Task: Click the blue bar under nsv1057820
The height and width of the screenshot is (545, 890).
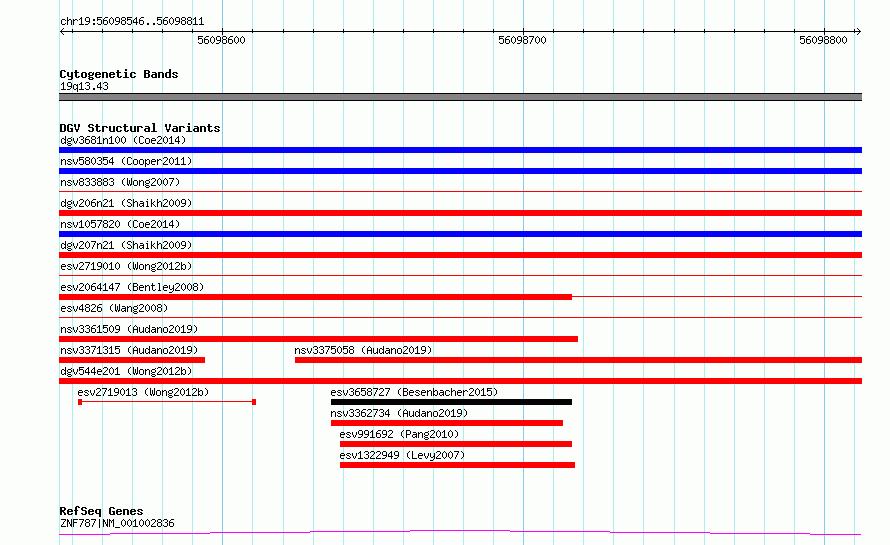Action: click(x=460, y=234)
